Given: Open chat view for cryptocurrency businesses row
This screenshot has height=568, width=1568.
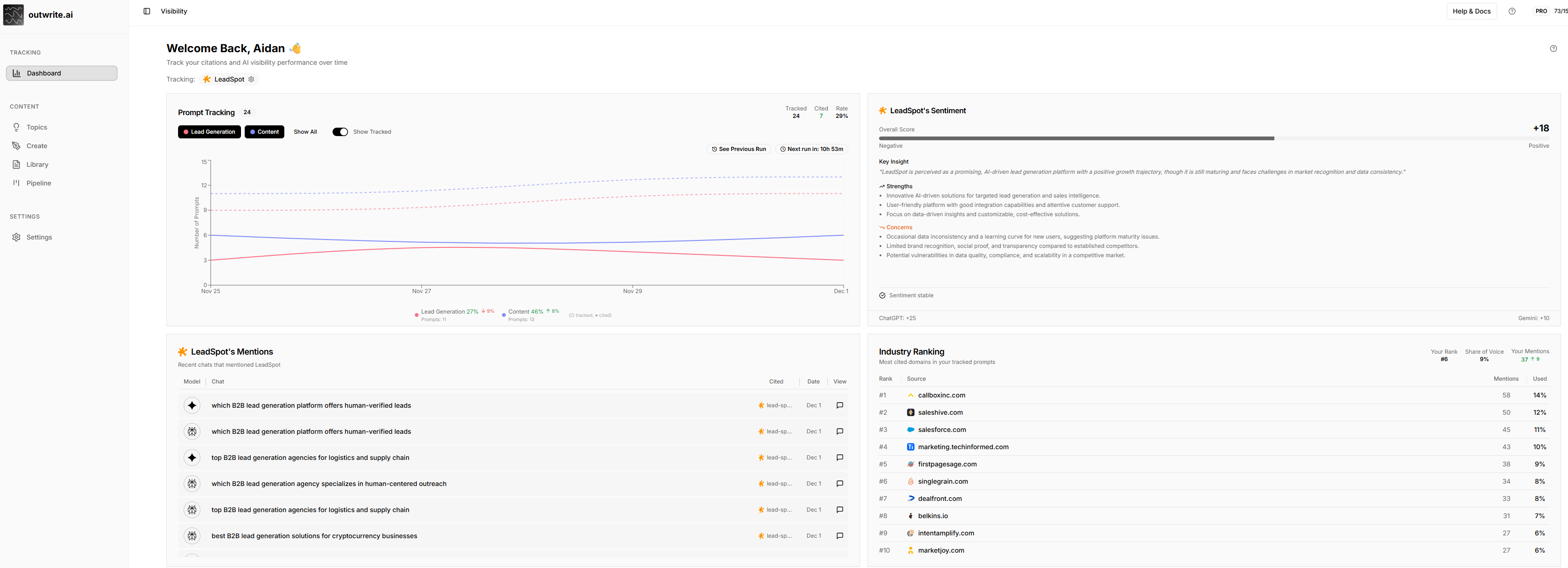Looking at the screenshot, I should [x=839, y=536].
